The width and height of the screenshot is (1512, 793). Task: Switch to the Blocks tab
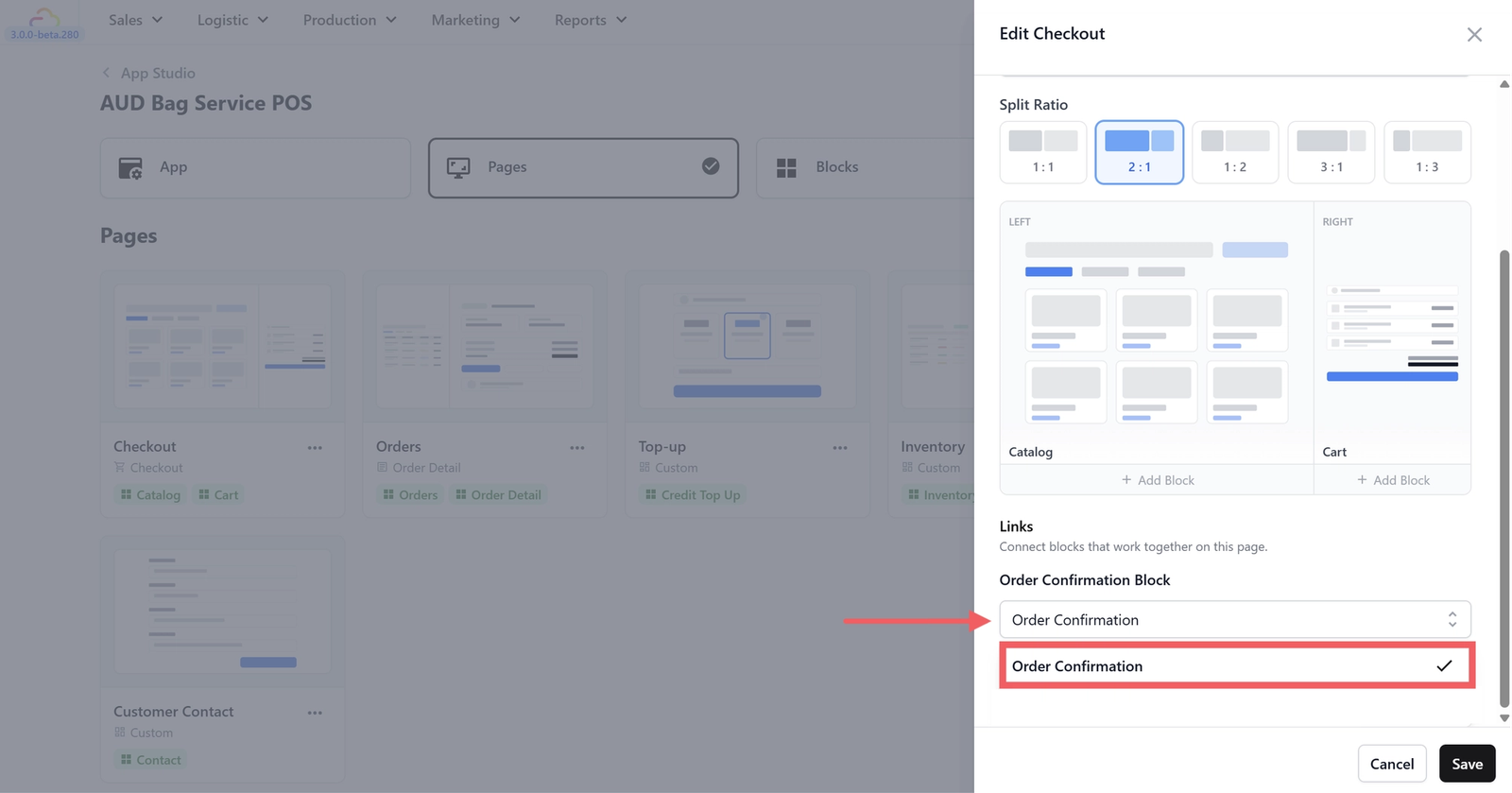point(865,167)
